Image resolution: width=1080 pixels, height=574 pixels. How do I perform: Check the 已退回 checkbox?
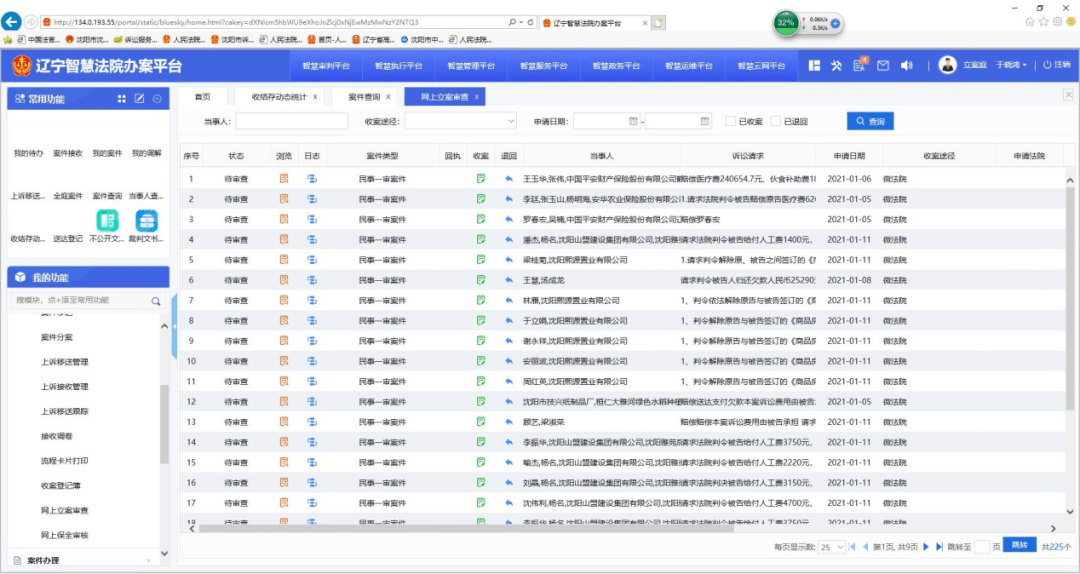(776, 121)
